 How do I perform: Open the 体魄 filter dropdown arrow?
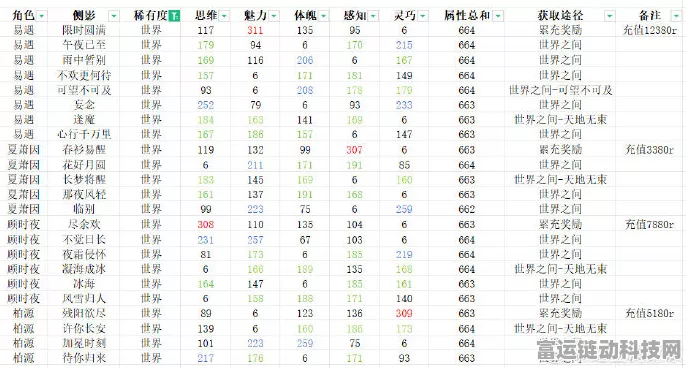[x=323, y=16]
